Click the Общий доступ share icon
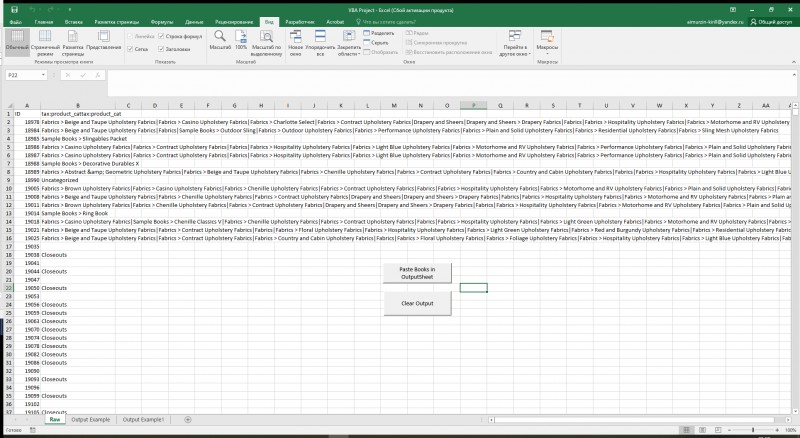 (x=753, y=22)
